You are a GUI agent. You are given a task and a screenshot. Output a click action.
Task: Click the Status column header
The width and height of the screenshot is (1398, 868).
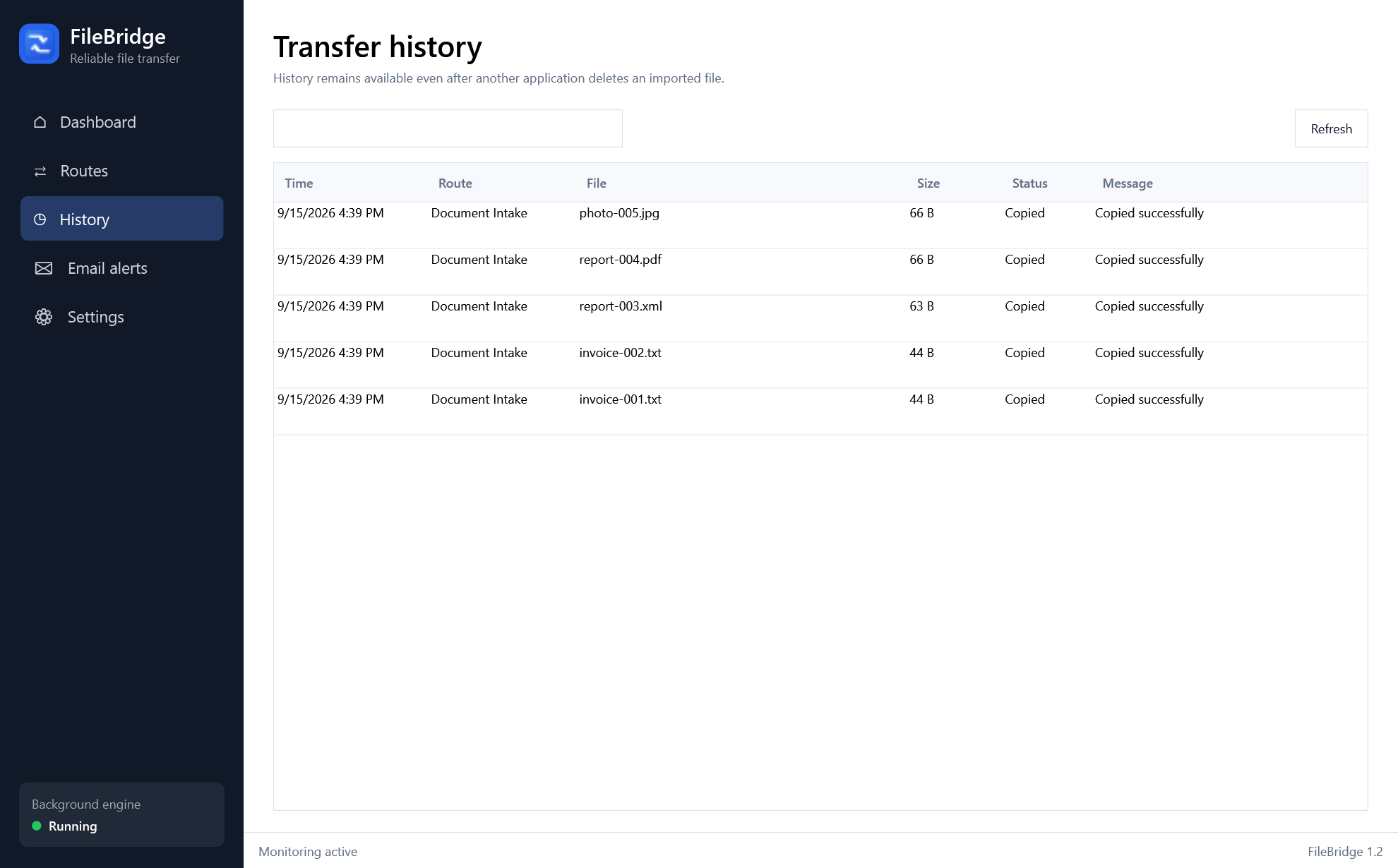coord(1029,183)
